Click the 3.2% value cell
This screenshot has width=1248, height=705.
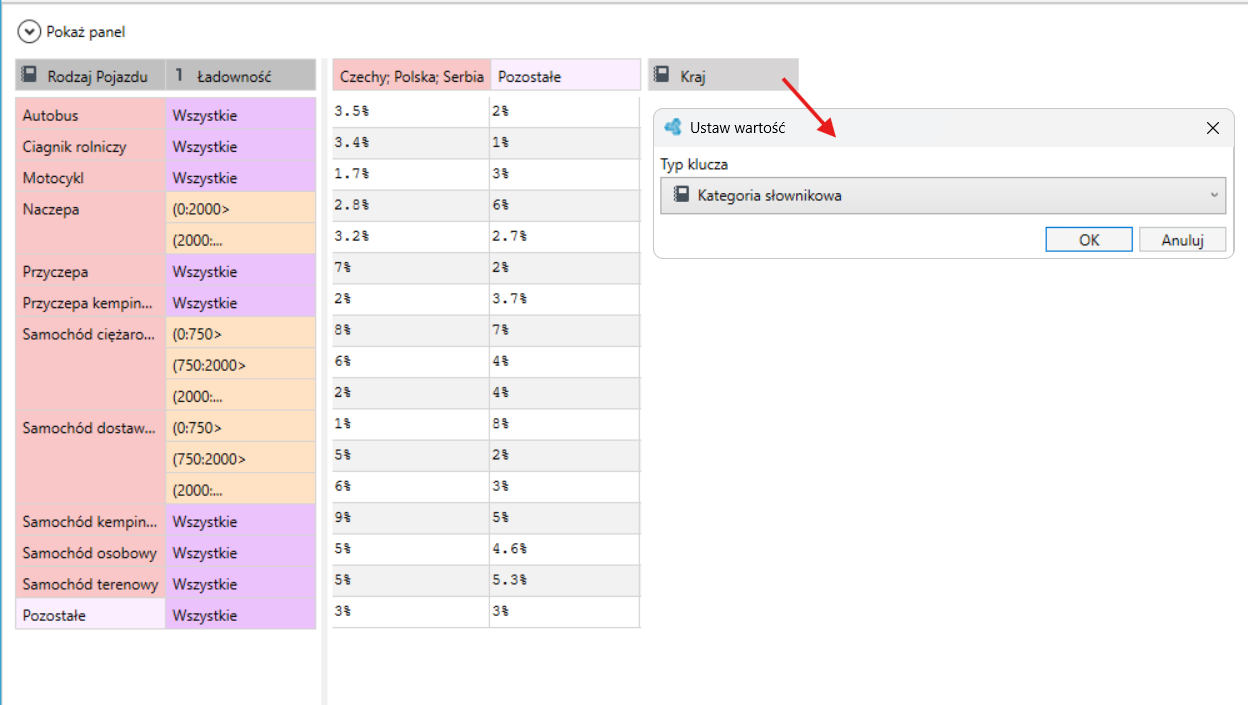[x=411, y=237]
